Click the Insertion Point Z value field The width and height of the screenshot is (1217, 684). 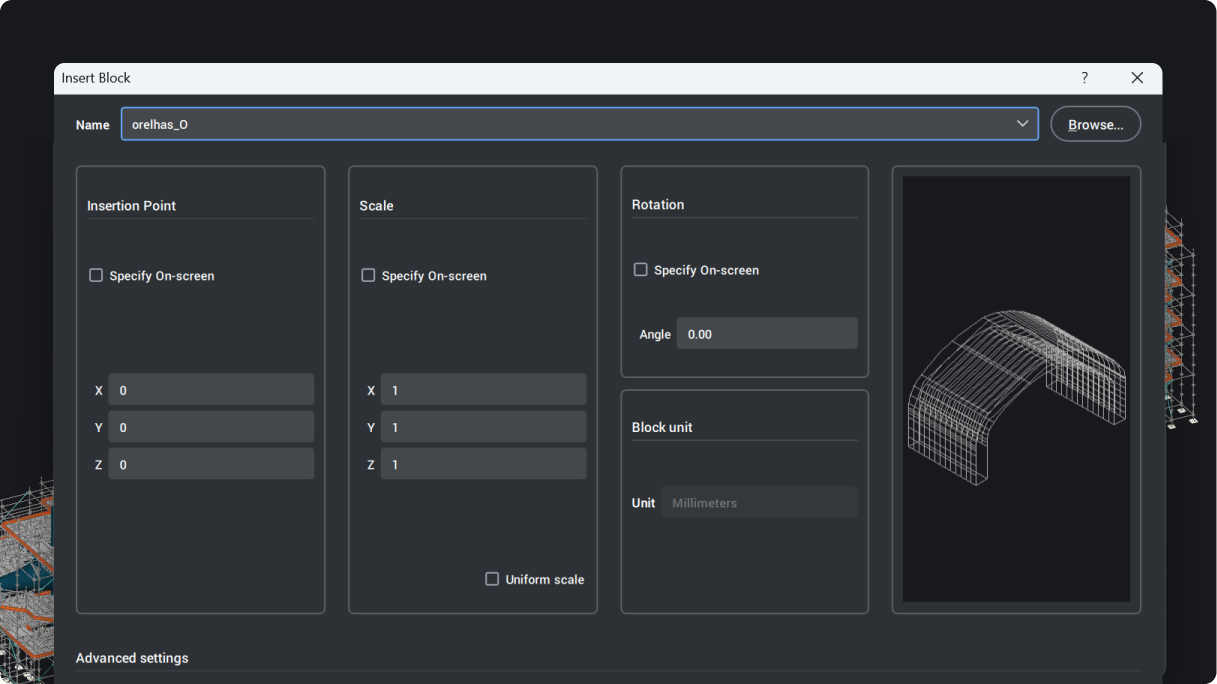[211, 463]
